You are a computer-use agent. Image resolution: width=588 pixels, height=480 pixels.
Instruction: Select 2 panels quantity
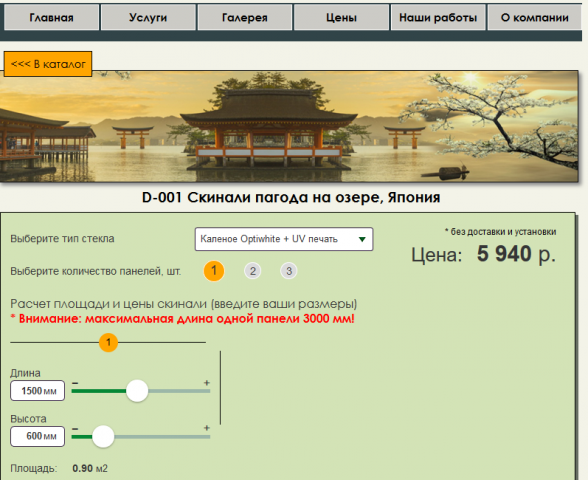point(253,271)
